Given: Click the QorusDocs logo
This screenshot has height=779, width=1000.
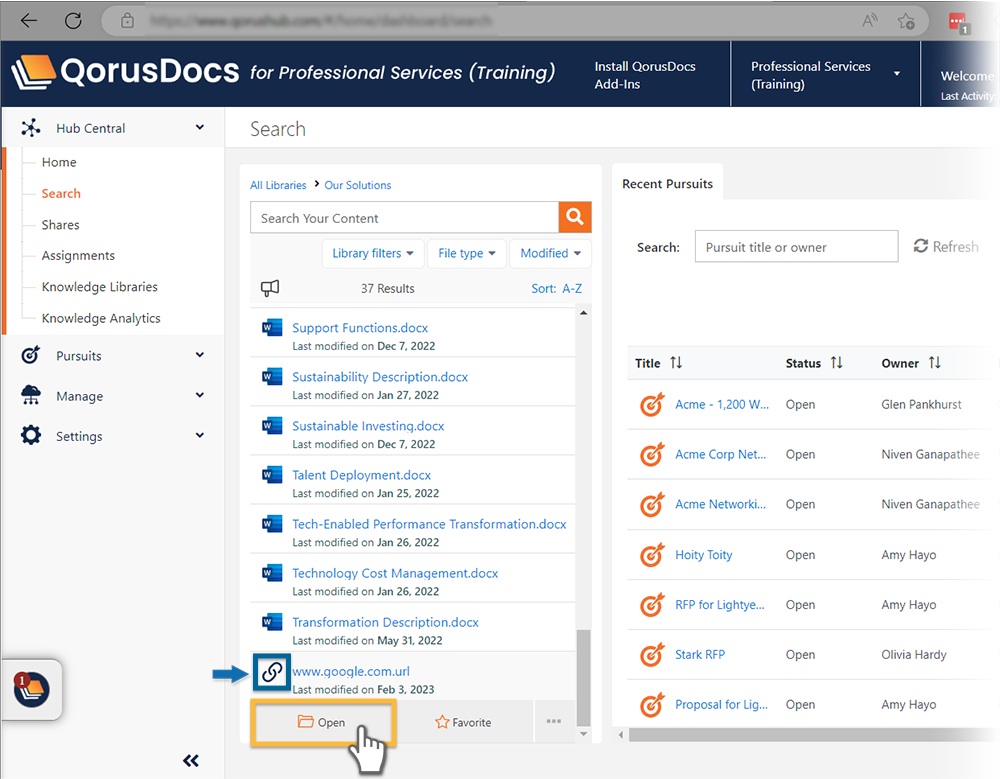Looking at the screenshot, I should pyautogui.click(x=125, y=72).
